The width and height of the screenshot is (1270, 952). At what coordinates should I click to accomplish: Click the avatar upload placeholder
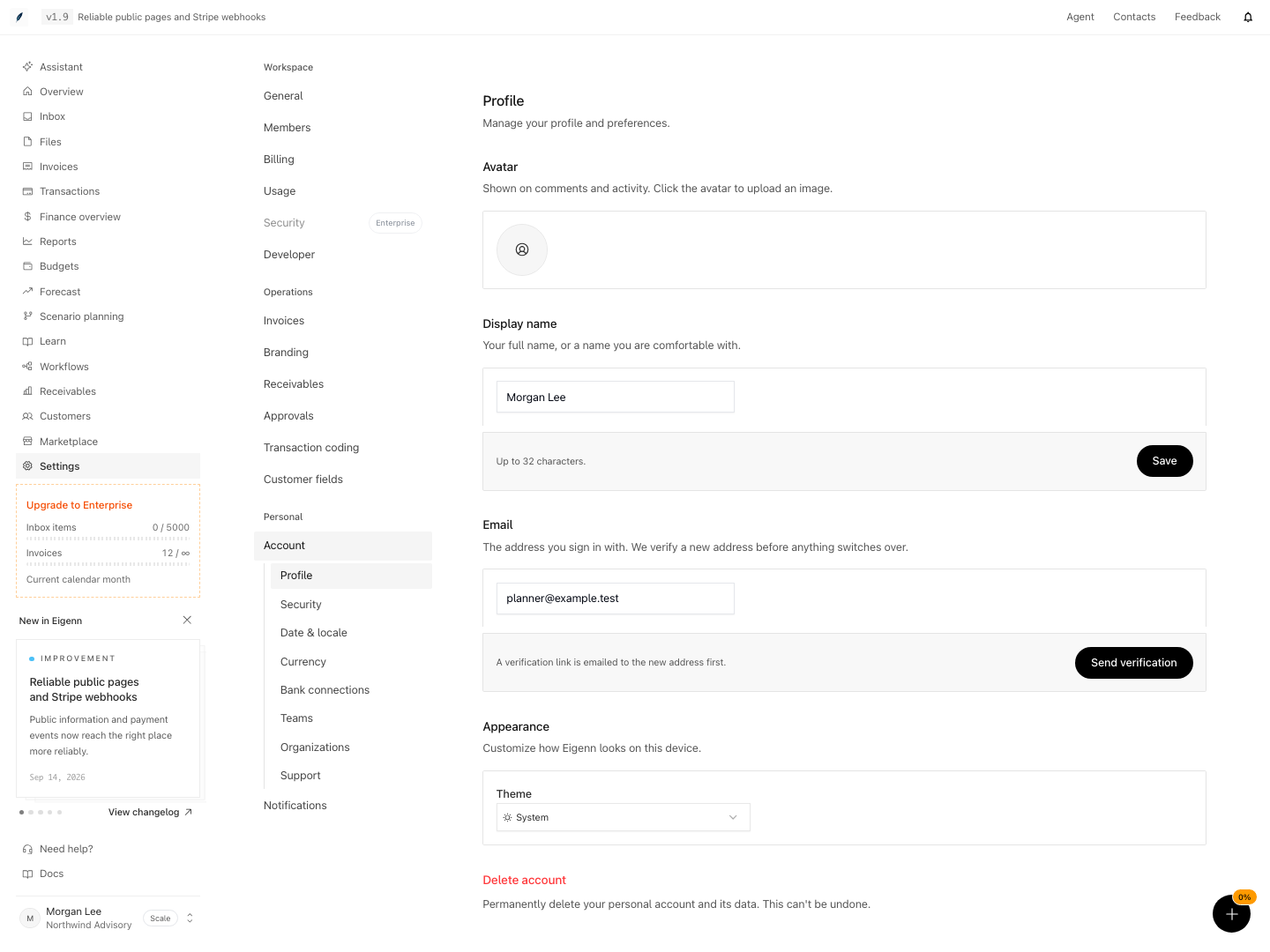pyautogui.click(x=522, y=249)
